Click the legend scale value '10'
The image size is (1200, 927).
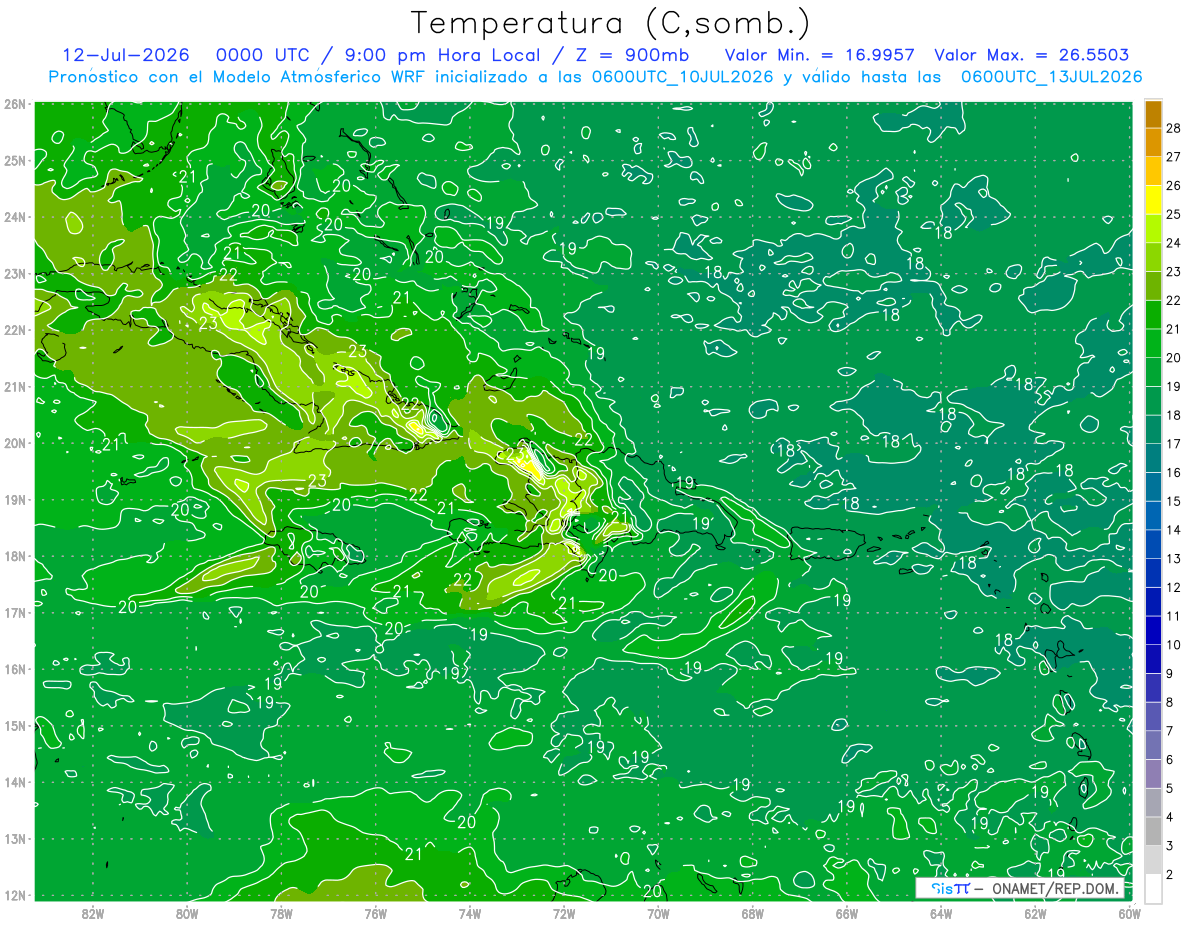[x=1174, y=645]
